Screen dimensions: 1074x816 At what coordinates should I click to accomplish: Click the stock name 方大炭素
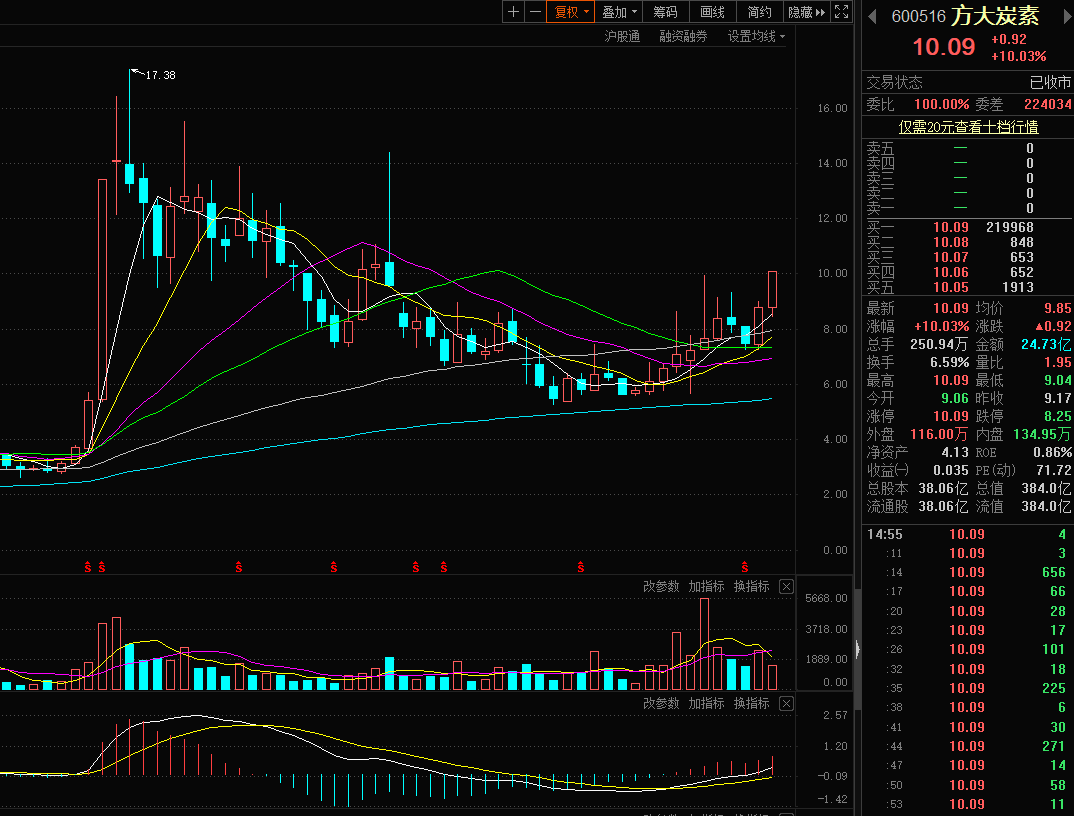click(995, 15)
